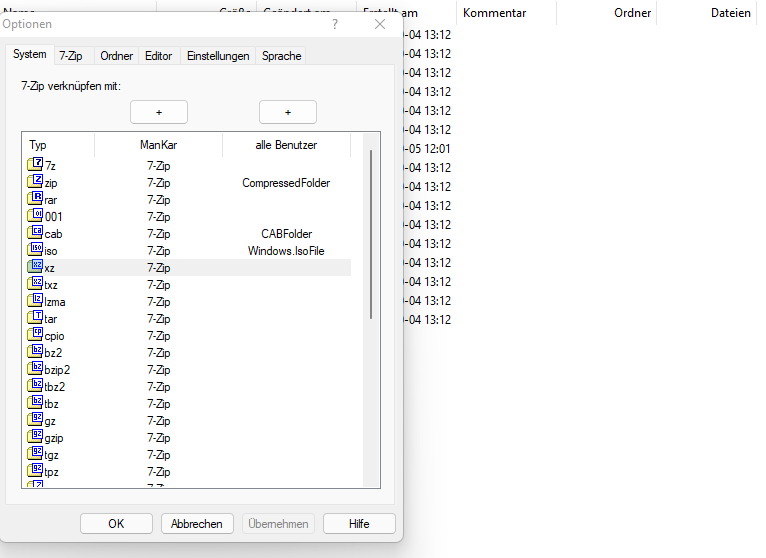Click the help question mark in title bar

pos(335,24)
